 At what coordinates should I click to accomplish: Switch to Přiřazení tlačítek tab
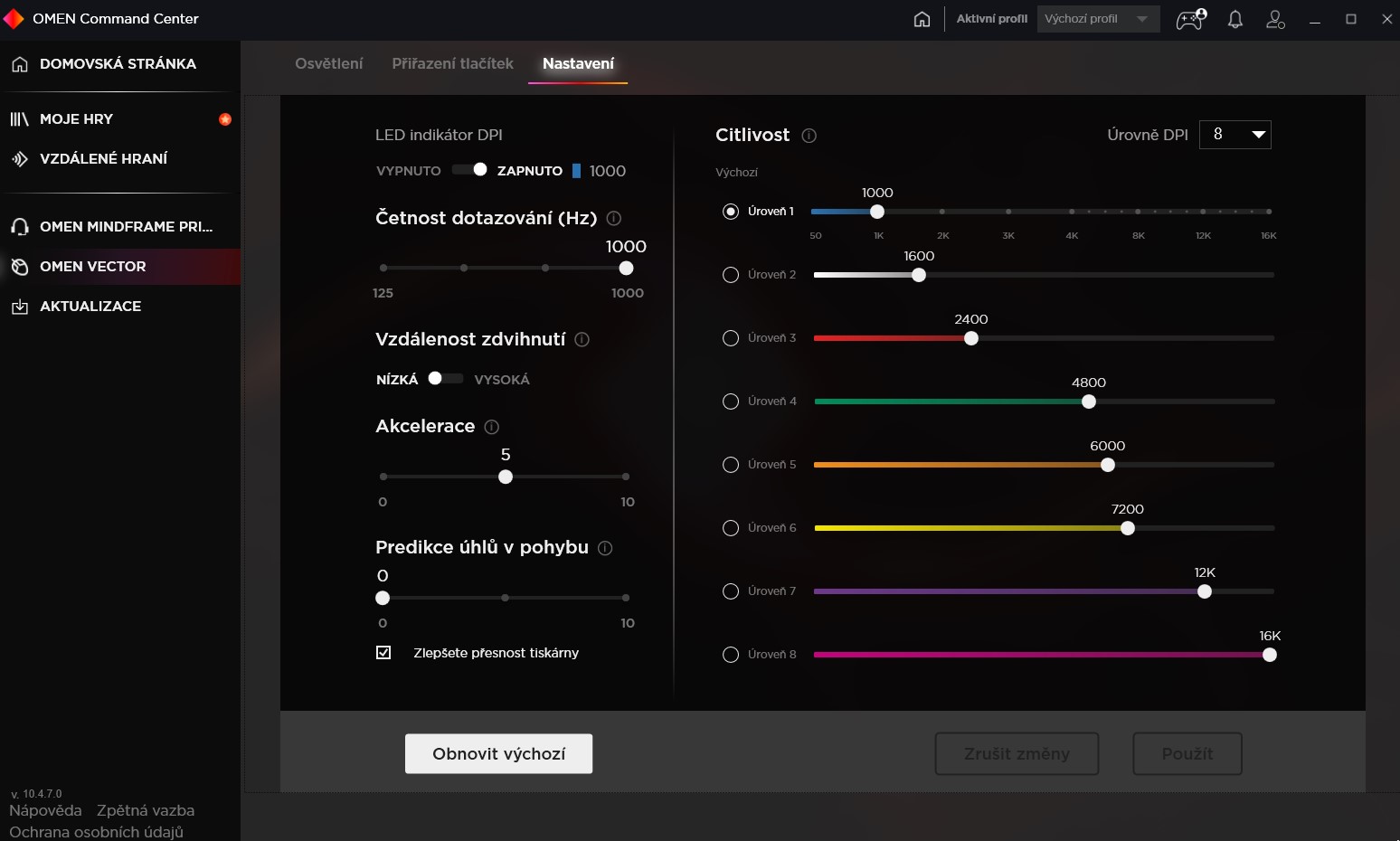[x=453, y=63]
